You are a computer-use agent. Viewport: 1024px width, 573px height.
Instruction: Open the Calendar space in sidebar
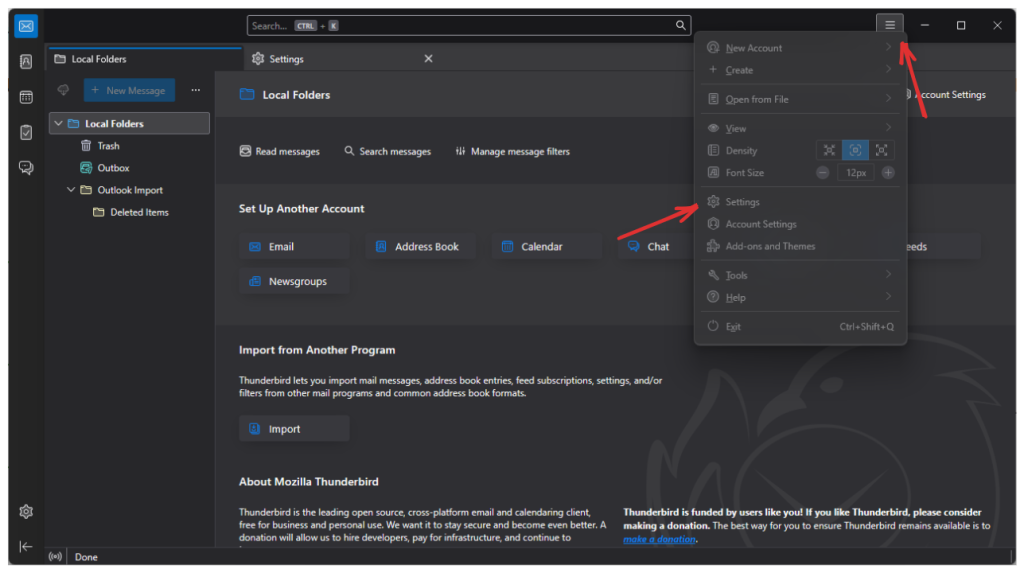point(26,97)
